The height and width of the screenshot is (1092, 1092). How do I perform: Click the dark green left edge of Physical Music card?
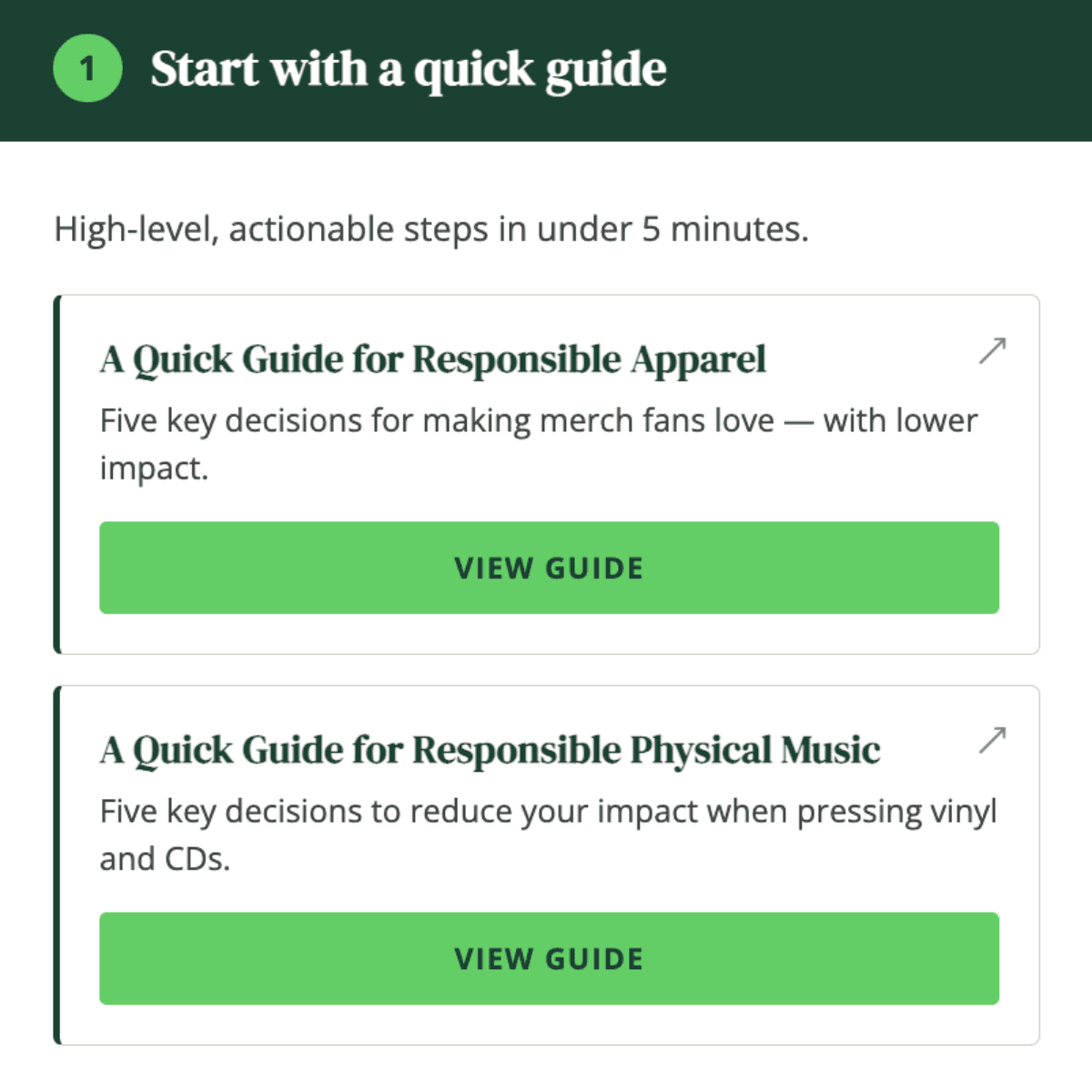(57, 864)
